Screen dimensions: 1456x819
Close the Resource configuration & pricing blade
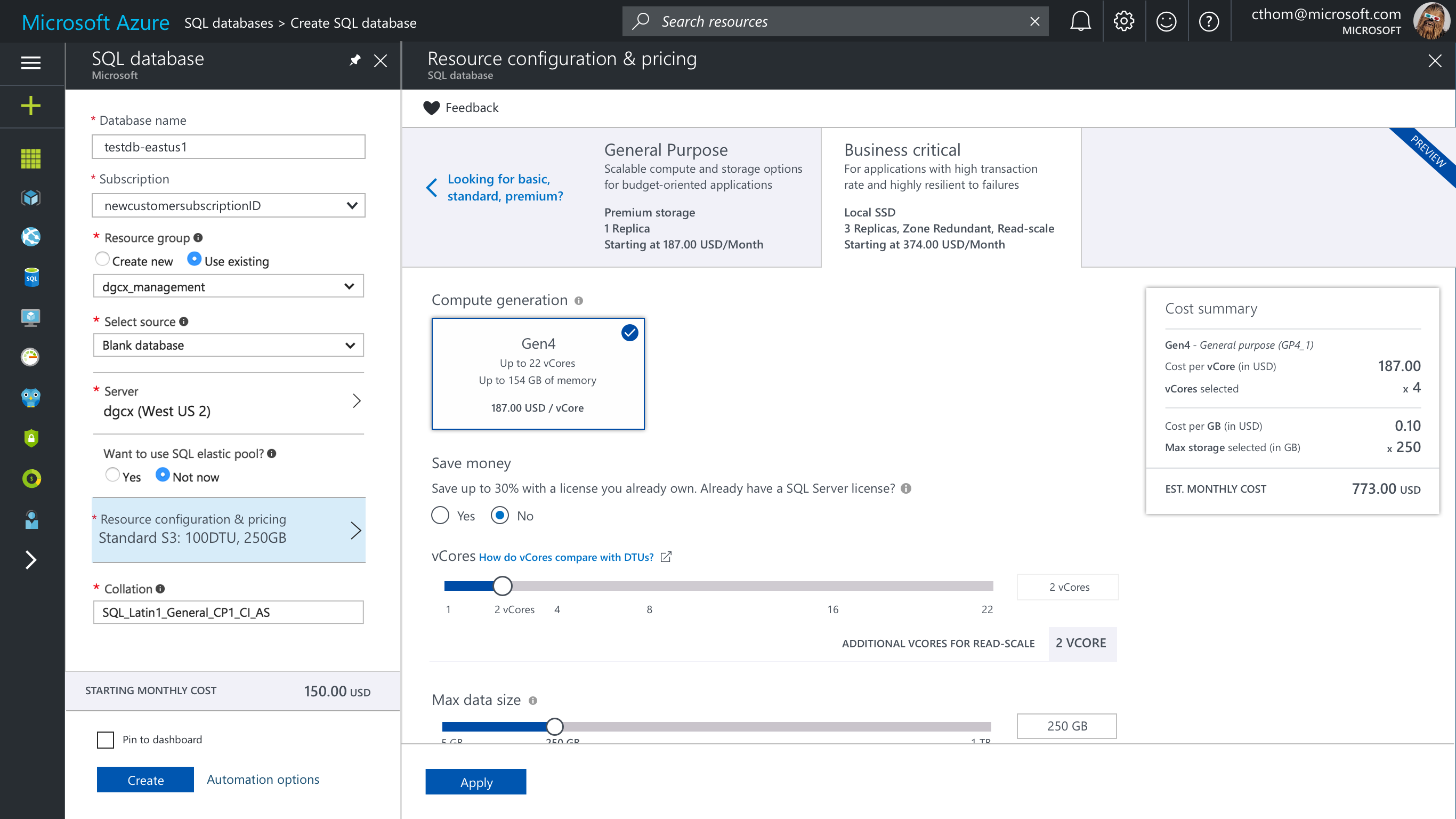(x=1435, y=61)
